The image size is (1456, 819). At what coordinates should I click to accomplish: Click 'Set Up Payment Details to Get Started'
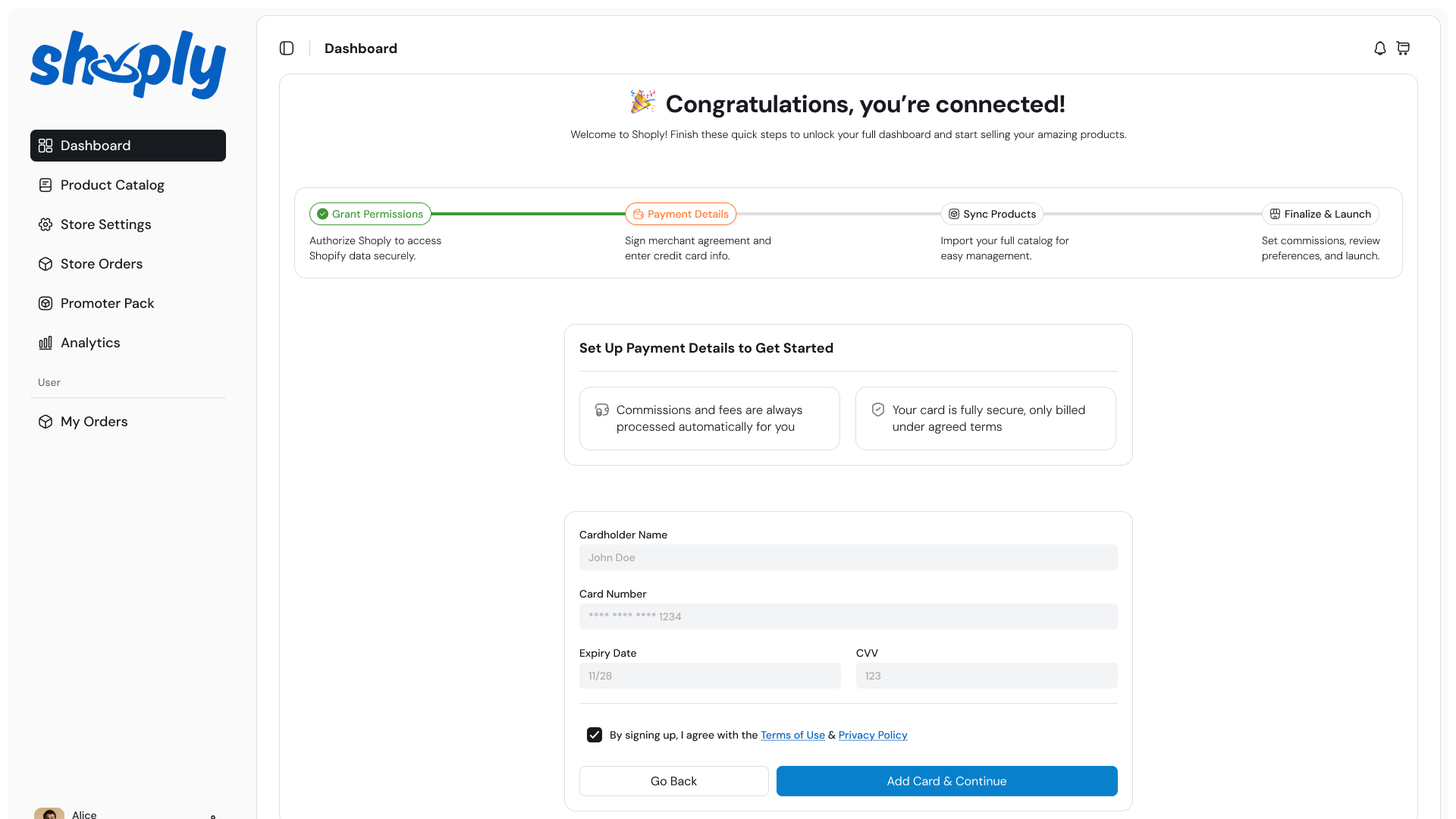click(x=706, y=348)
